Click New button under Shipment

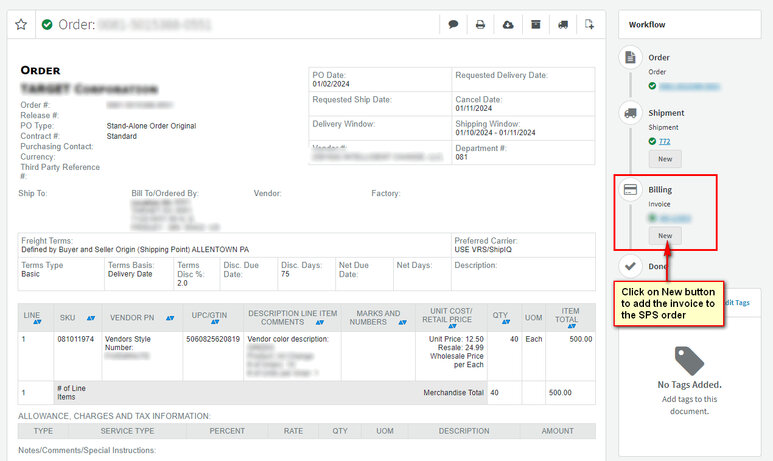665,159
